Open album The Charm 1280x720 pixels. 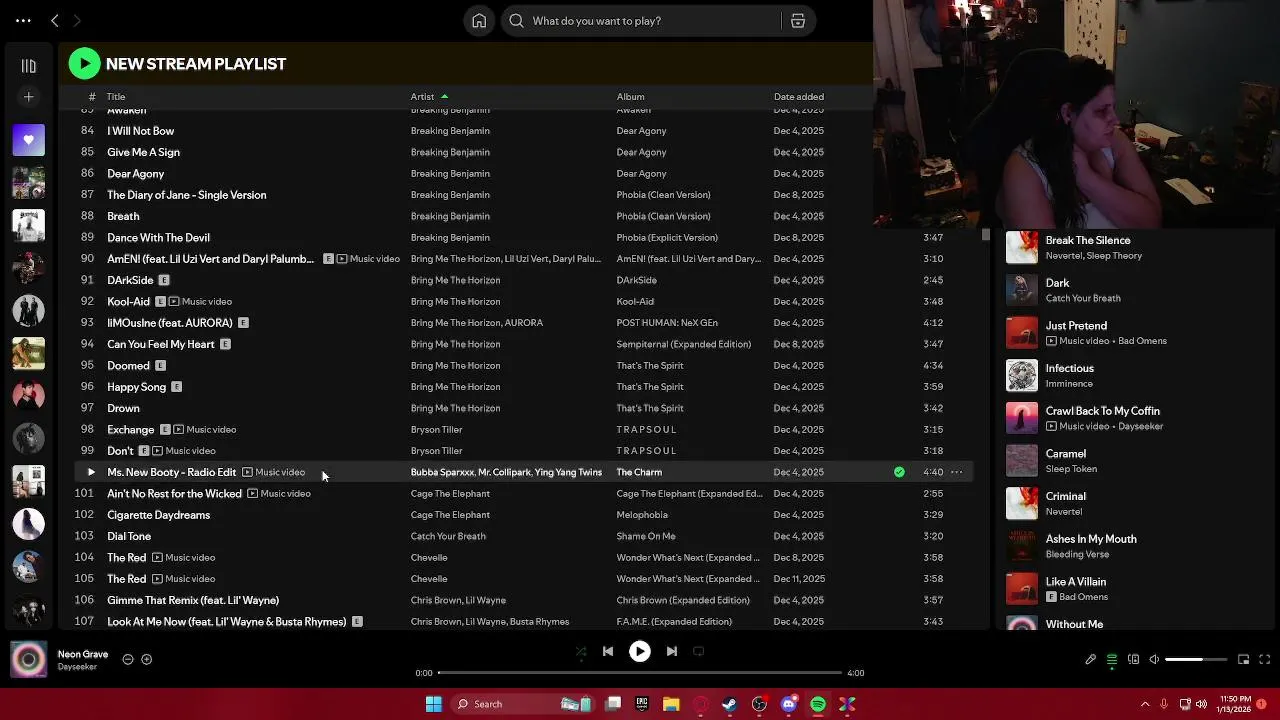click(x=639, y=472)
